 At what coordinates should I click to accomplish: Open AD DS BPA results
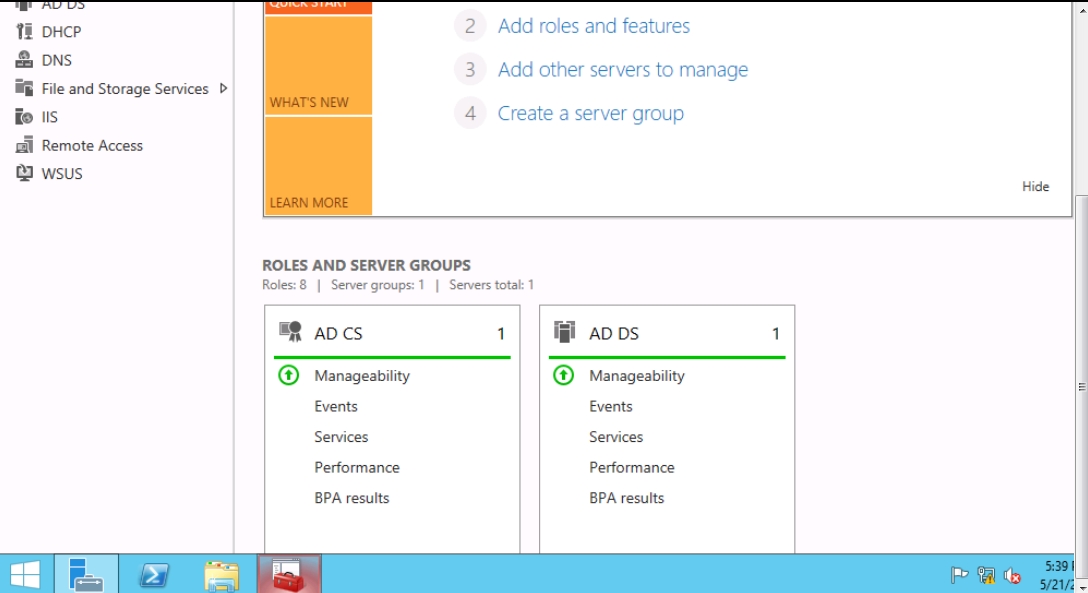click(627, 498)
